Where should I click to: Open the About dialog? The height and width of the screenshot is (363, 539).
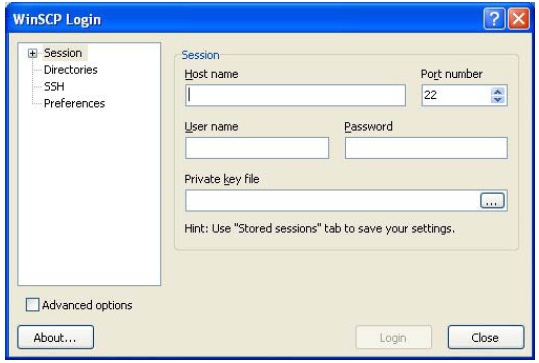pyautogui.click(x=55, y=337)
